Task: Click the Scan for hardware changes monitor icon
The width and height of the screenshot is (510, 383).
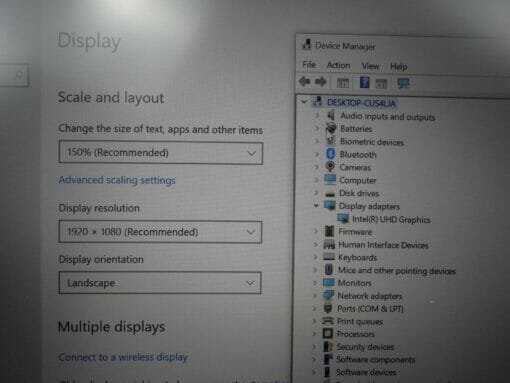Action: 403,83
